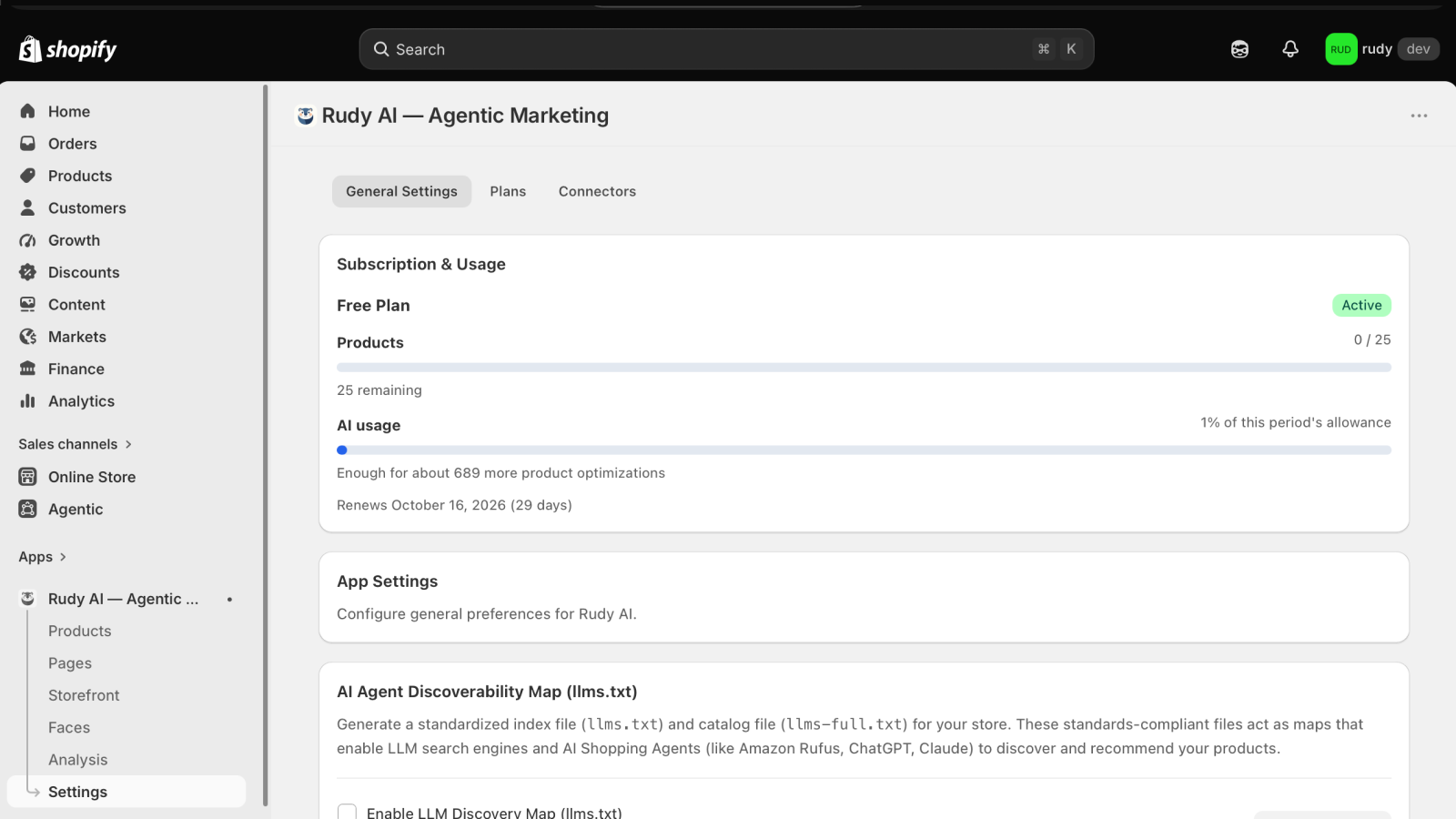Open the three-dot more actions menu
Viewport: 1456px width, 819px height.
[x=1419, y=116]
